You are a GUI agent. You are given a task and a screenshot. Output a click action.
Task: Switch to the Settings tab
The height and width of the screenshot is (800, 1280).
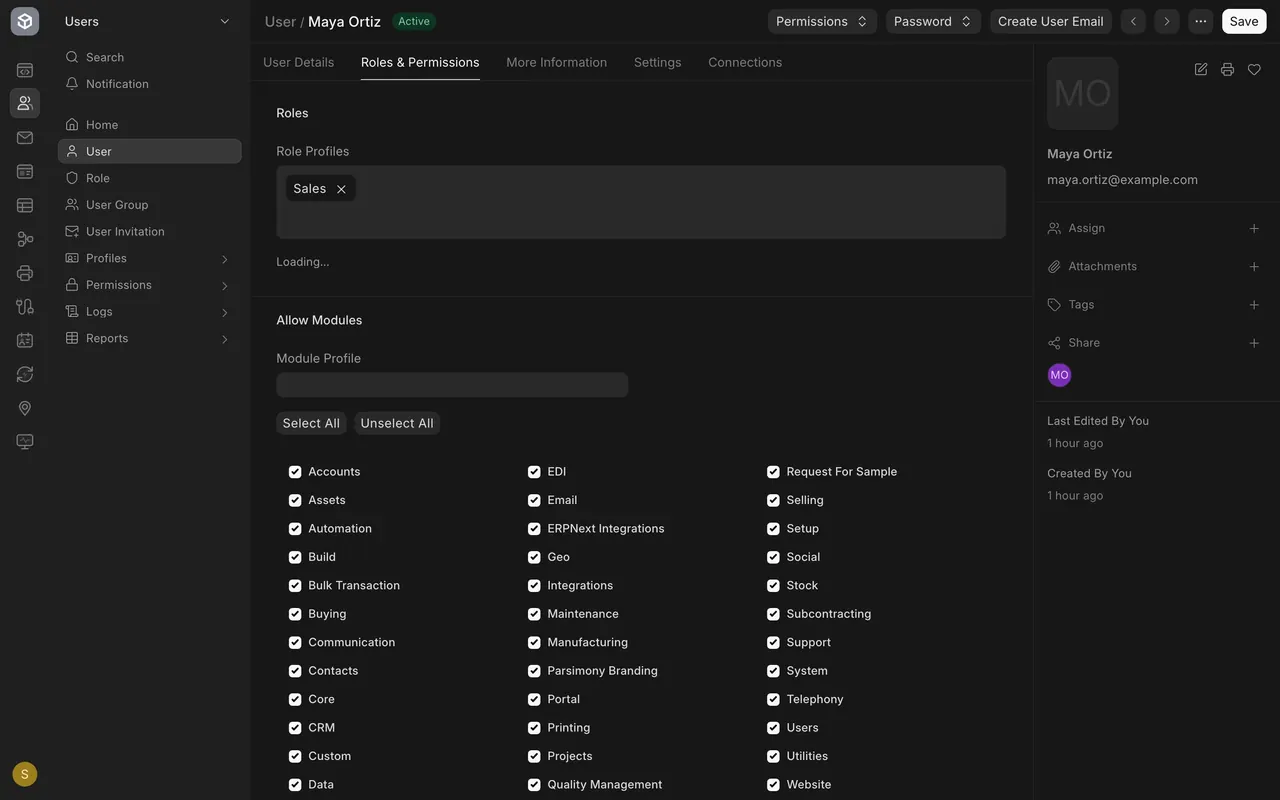657,62
